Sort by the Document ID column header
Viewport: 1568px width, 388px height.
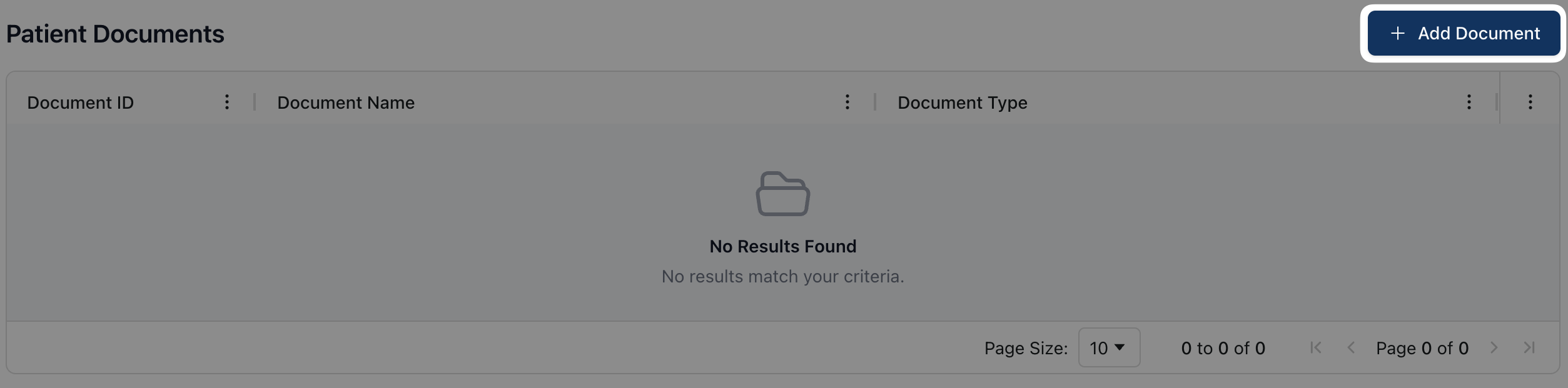coord(81,102)
